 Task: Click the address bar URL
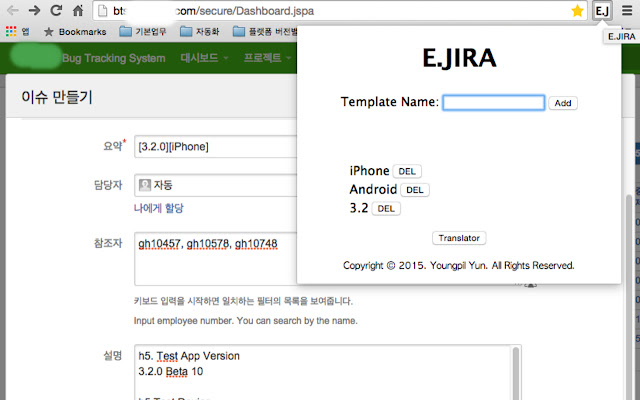[x=213, y=11]
